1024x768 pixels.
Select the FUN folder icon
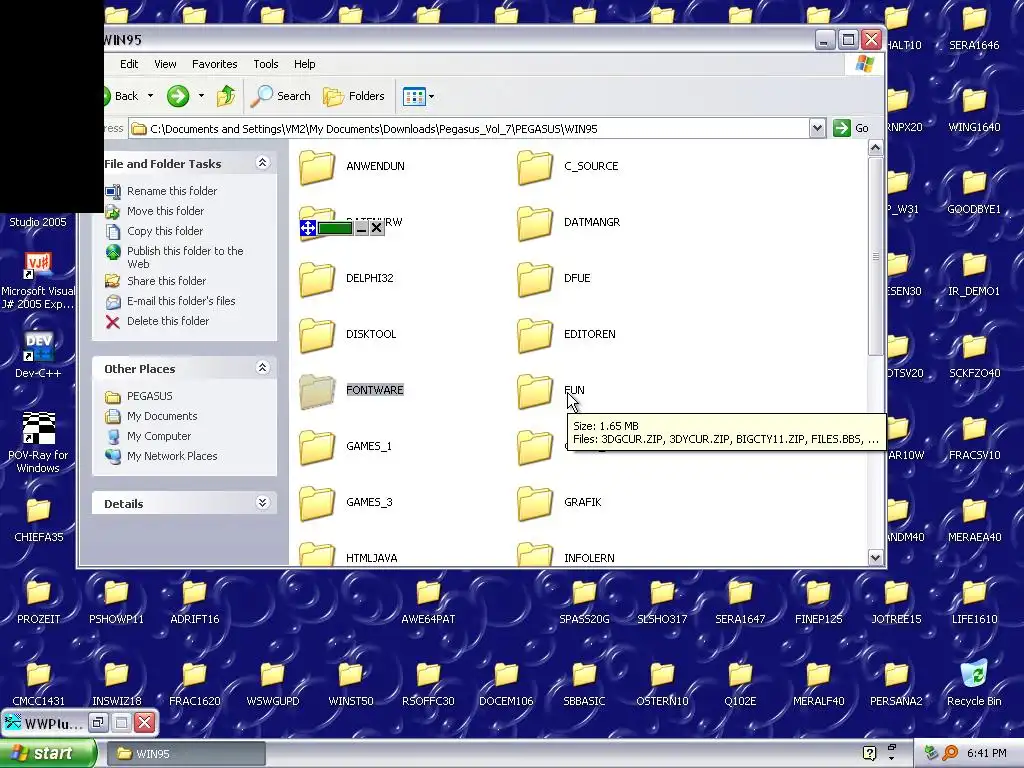[535, 391]
